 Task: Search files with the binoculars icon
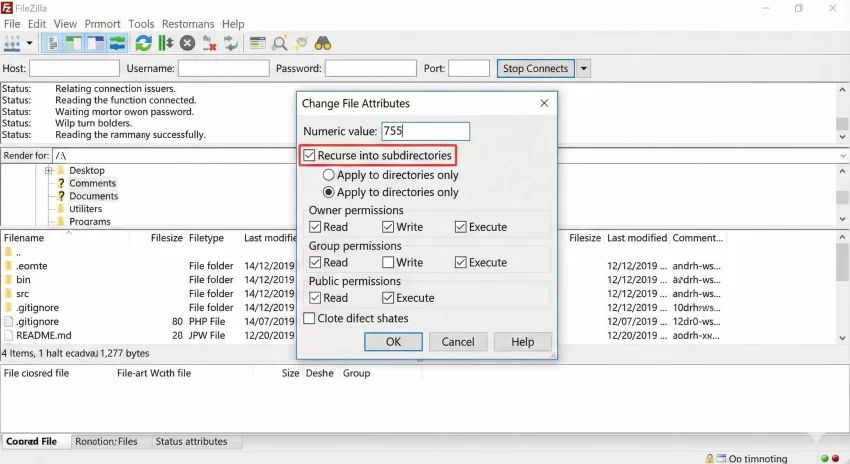(x=323, y=43)
